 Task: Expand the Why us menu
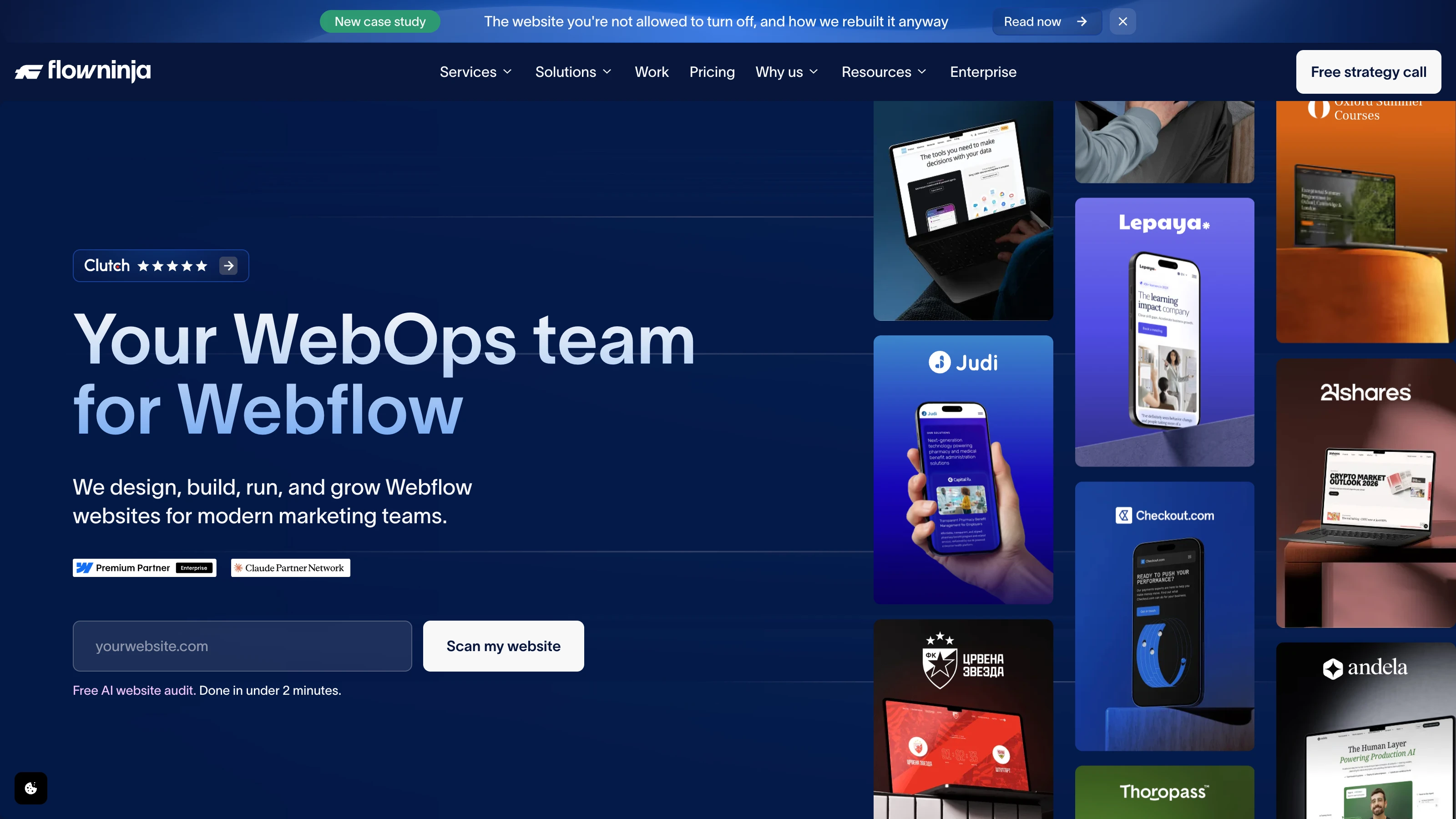tap(787, 72)
